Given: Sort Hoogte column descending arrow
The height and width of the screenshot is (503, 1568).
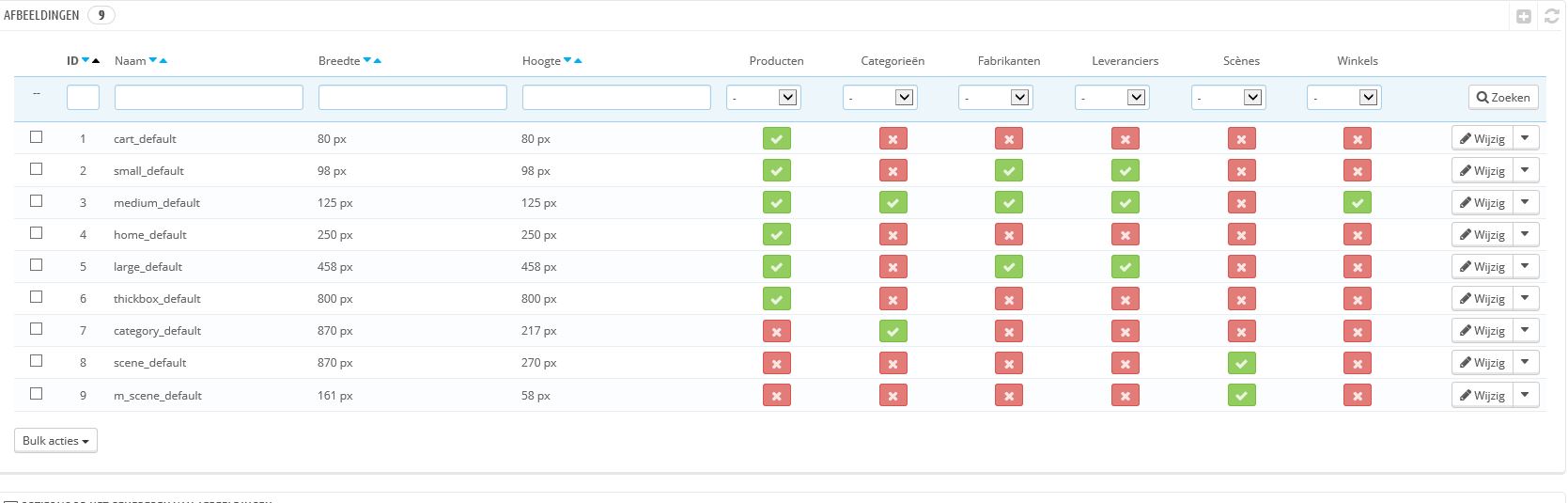Looking at the screenshot, I should point(567,61).
